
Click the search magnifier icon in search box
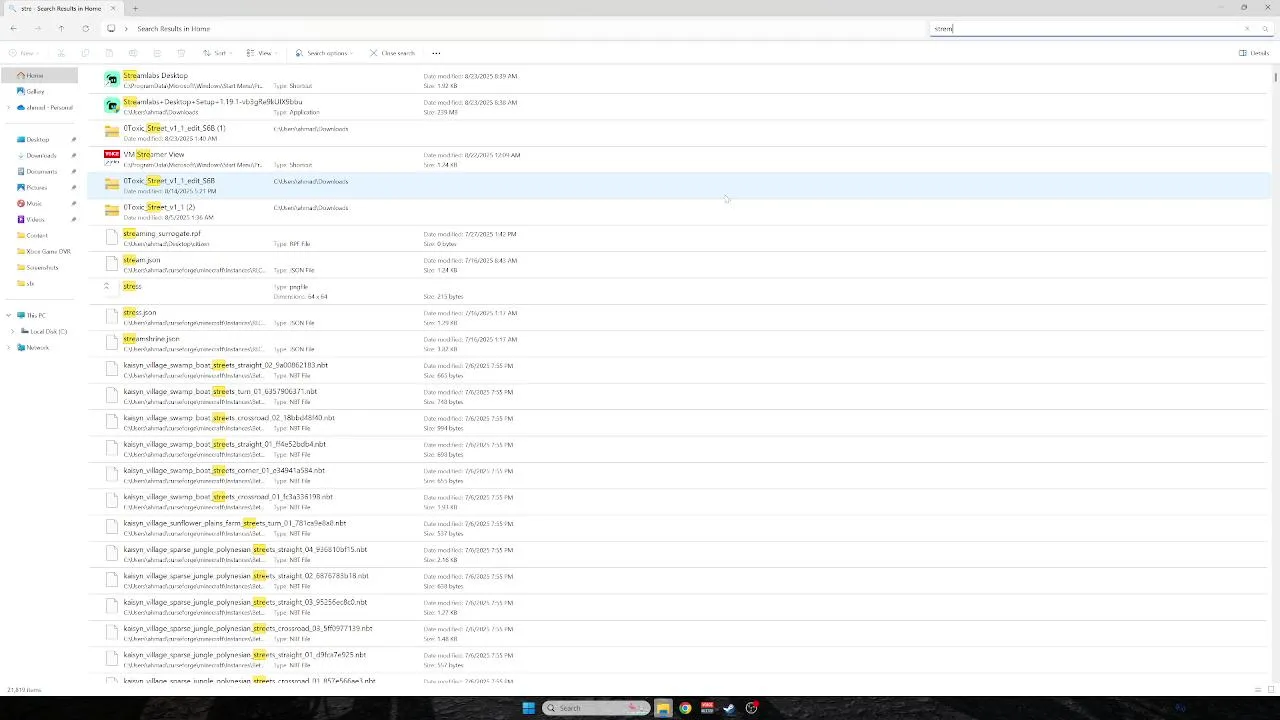(x=1265, y=29)
